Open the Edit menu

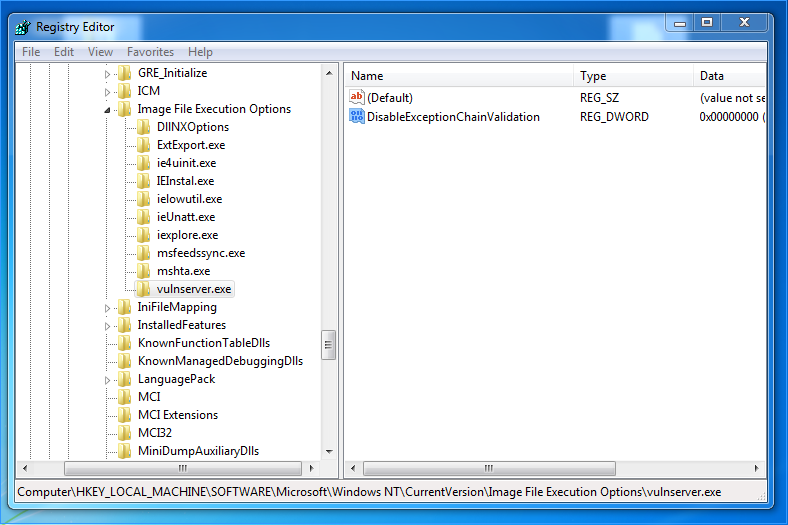pyautogui.click(x=64, y=52)
